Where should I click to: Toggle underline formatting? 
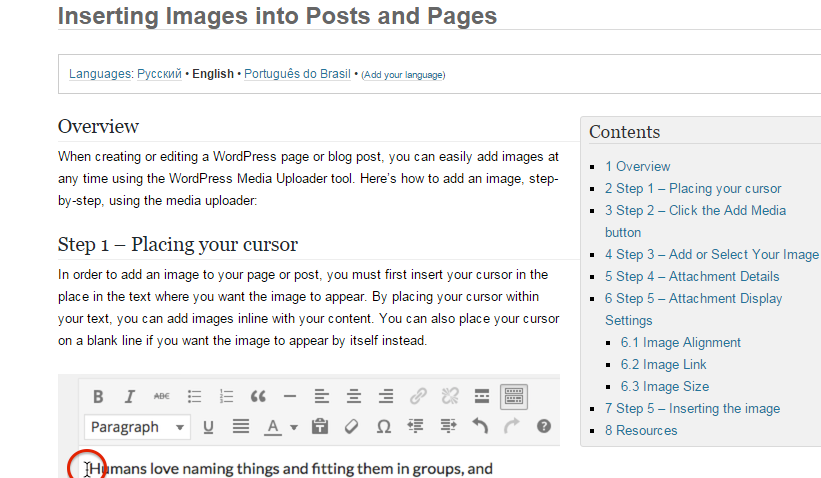(x=209, y=427)
